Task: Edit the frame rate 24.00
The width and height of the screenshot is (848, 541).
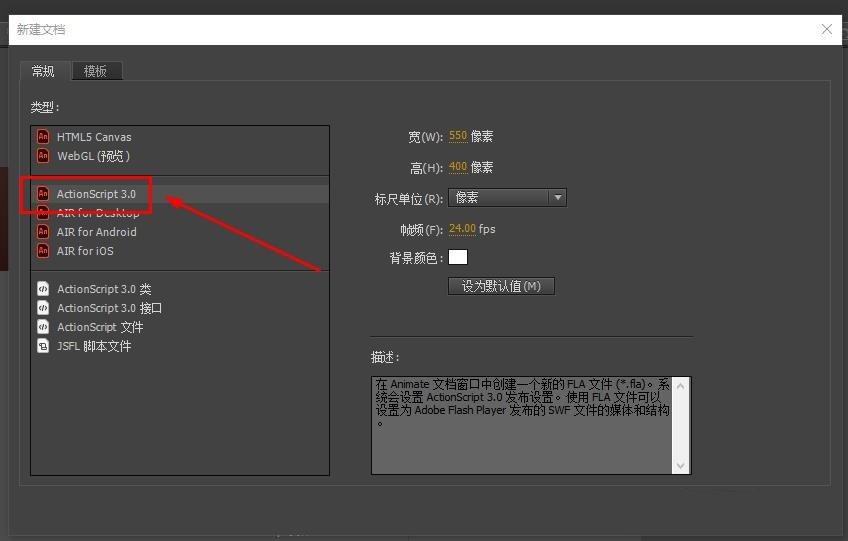Action: [x=462, y=229]
